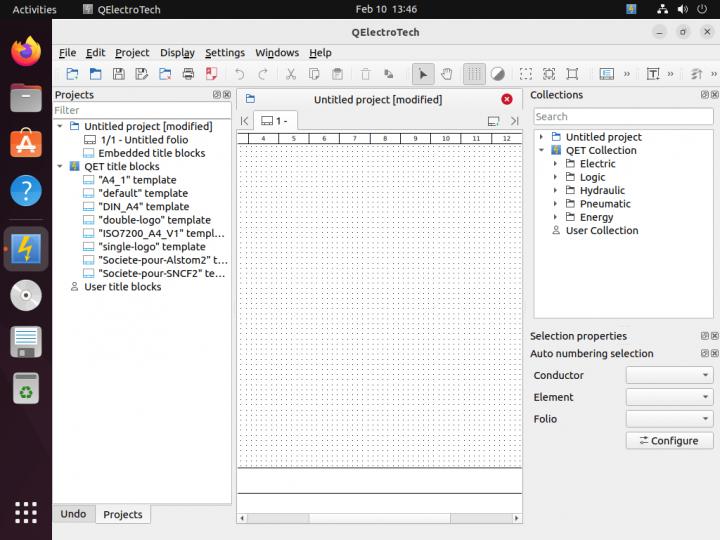Image resolution: width=720 pixels, height=540 pixels.
Task: Close Untitled project with red X
Action: click(x=507, y=99)
